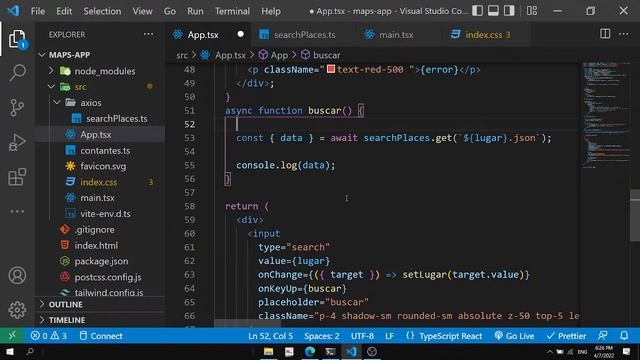Show additional views ellipsis in activity bar
Image resolution: width=640 pixels, height=360 pixels.
point(17,211)
